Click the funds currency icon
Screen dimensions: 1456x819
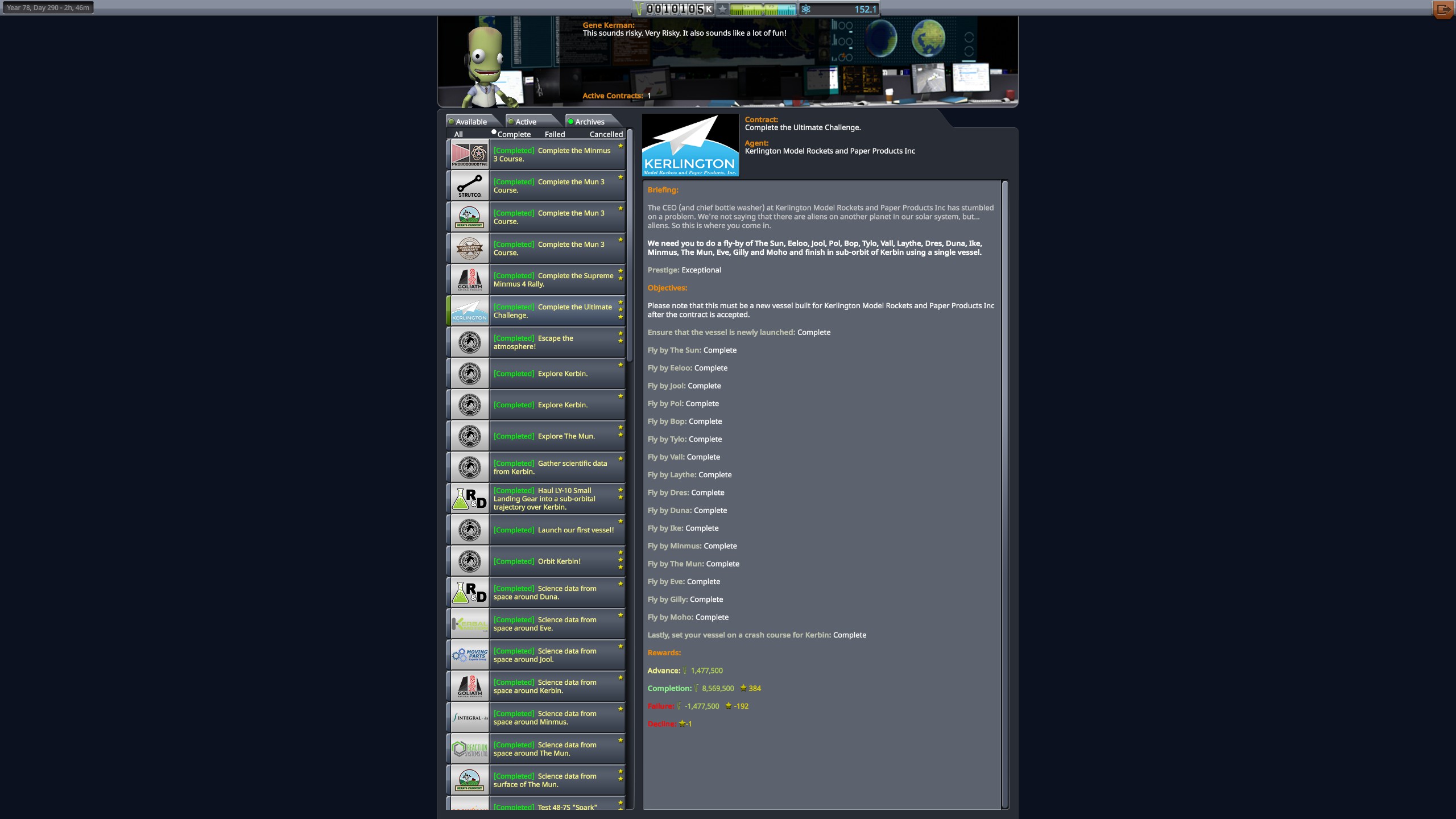click(x=639, y=9)
